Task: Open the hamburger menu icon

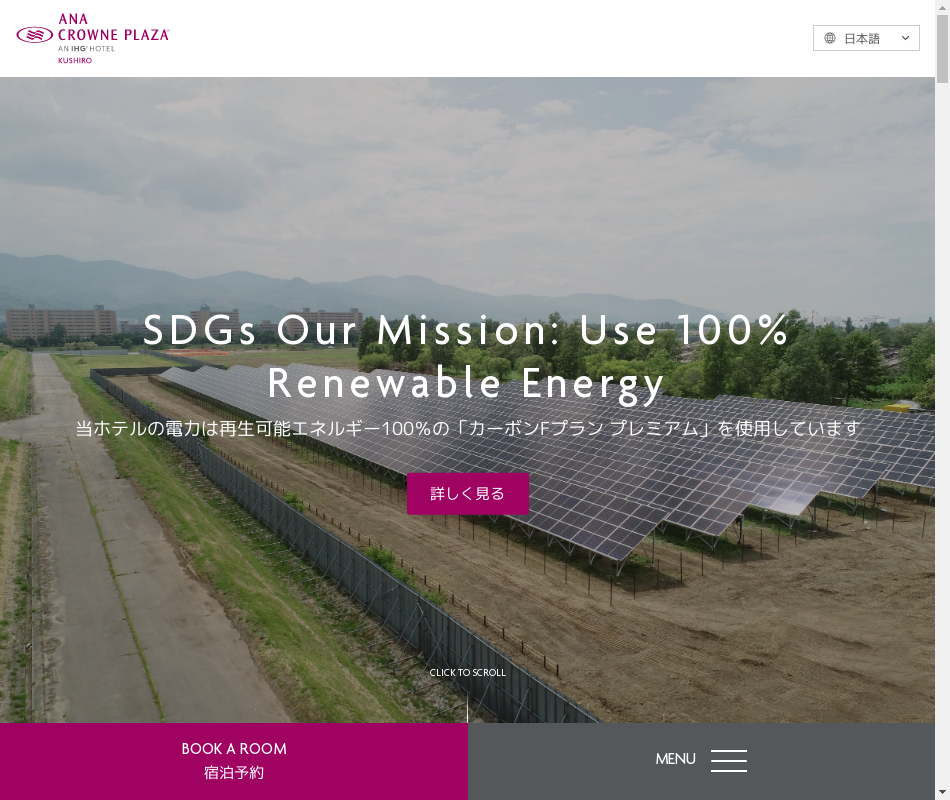Action: coord(728,761)
